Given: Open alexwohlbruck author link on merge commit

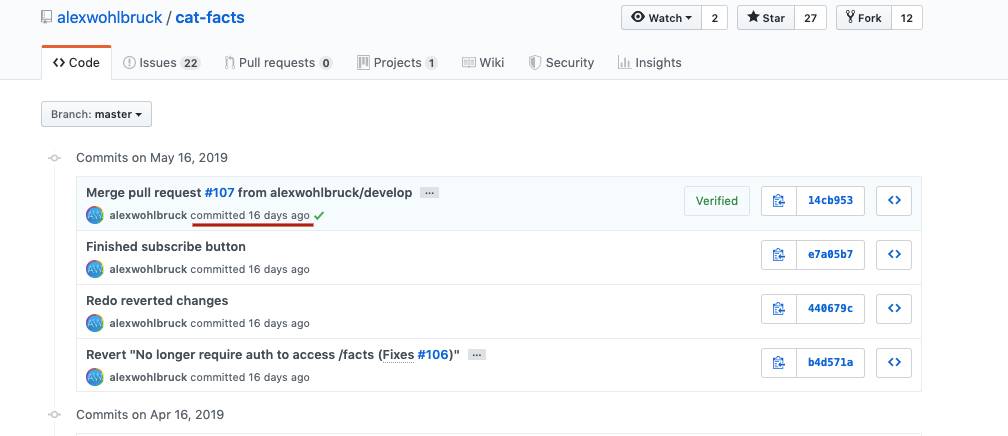Looking at the screenshot, I should (x=148, y=215).
